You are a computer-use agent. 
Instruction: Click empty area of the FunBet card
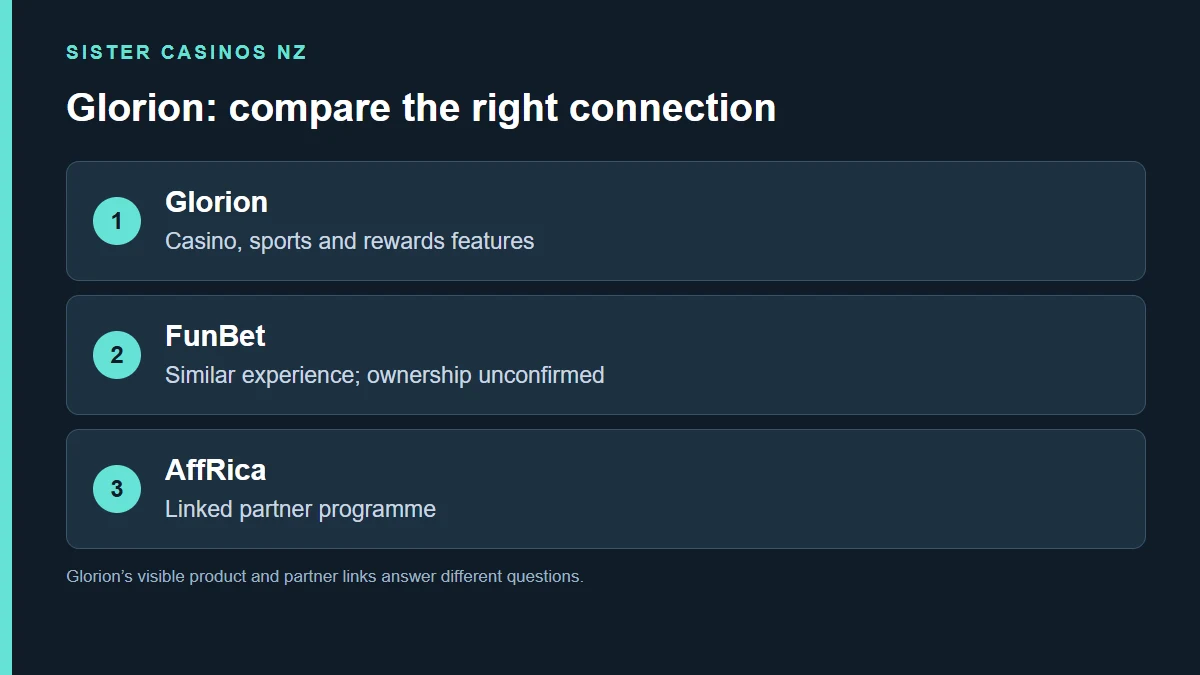(850, 355)
